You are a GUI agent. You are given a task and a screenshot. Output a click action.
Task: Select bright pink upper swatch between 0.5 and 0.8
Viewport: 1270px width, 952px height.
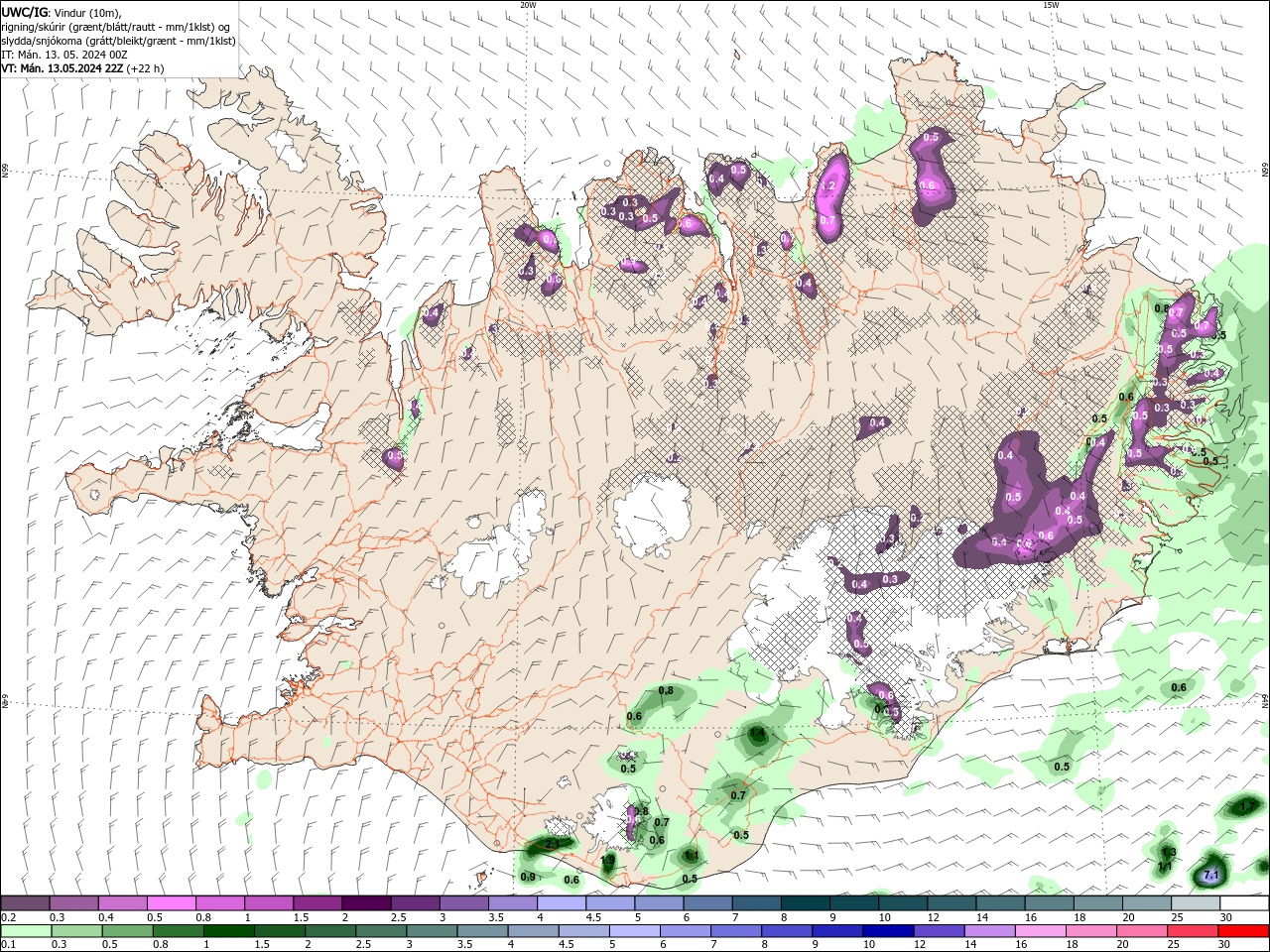(x=171, y=903)
